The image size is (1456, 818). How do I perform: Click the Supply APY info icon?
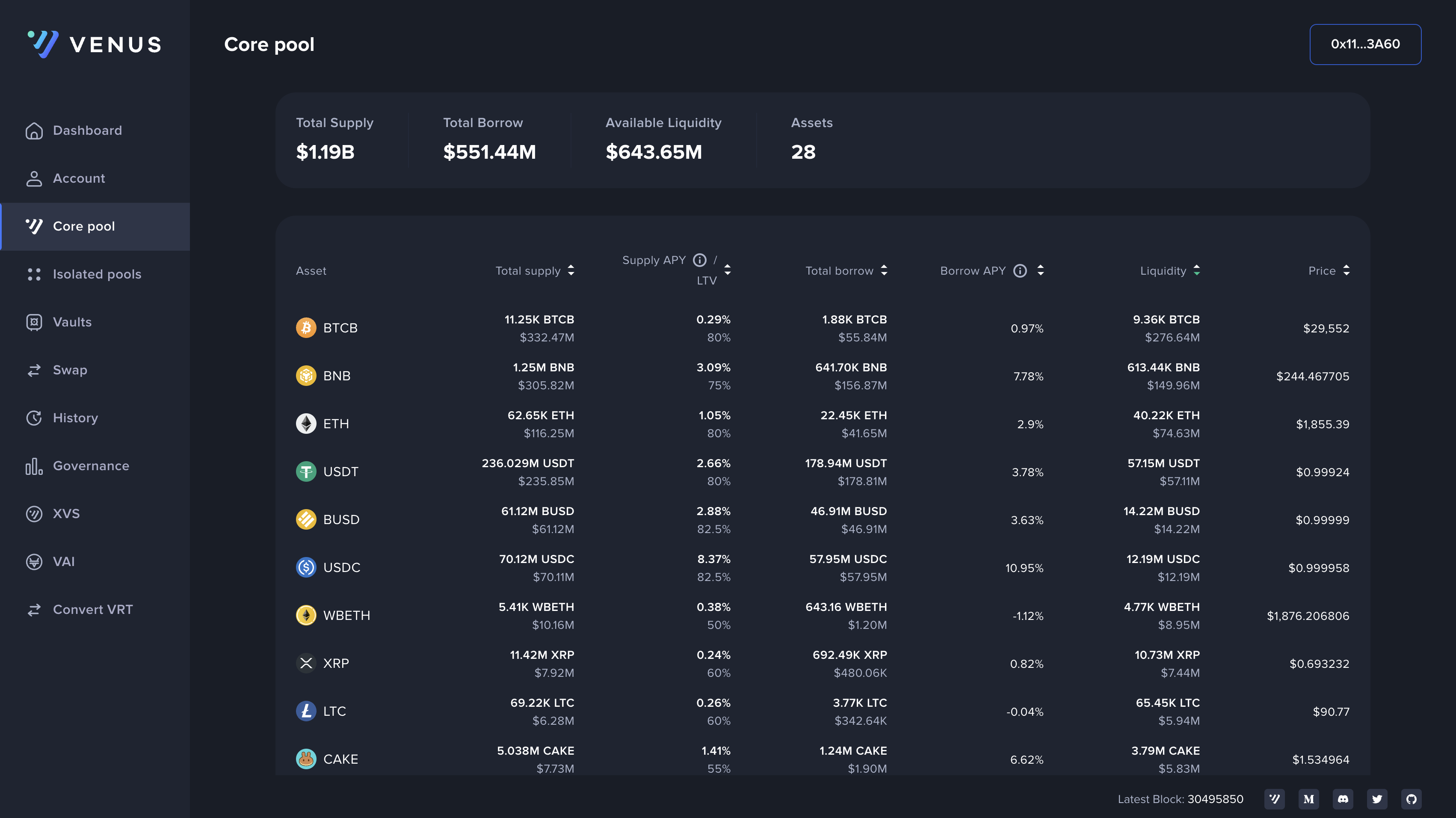(700, 260)
